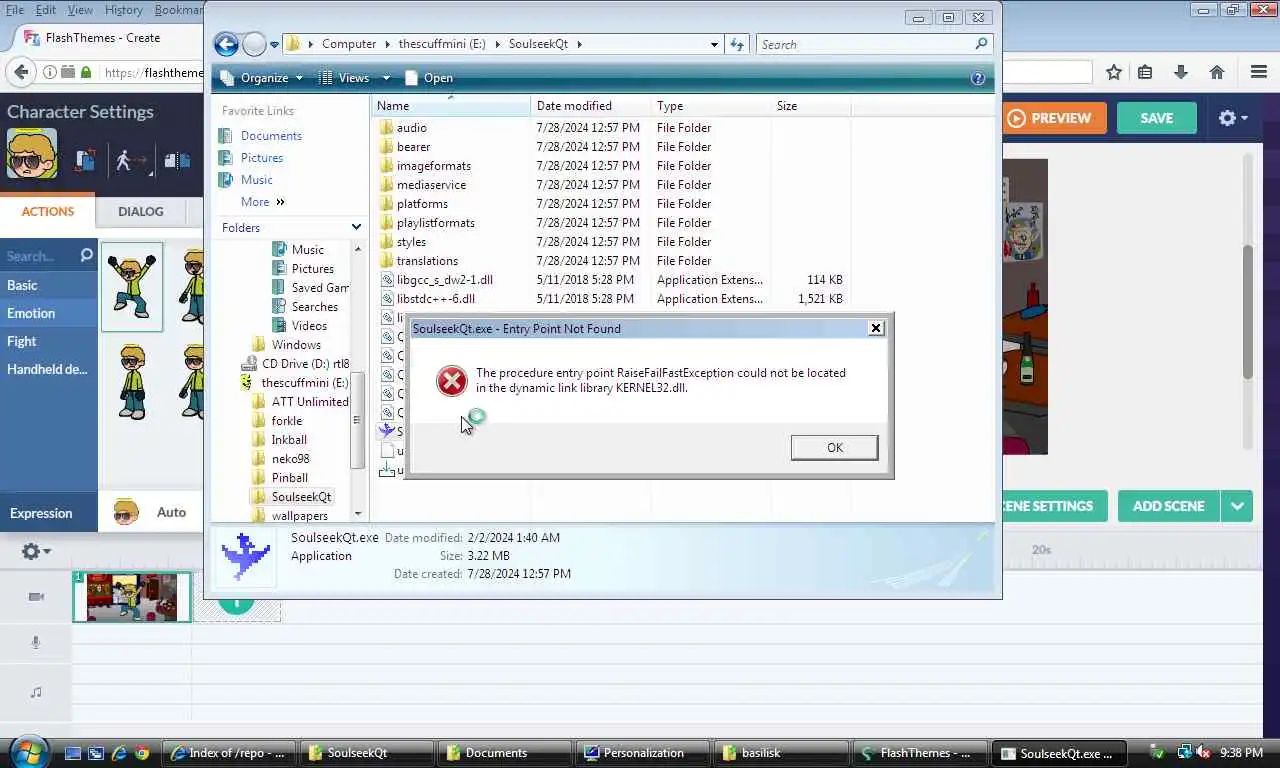This screenshot has height=768, width=1280.
Task: Select the Saved Games tree item
Action: [x=319, y=288]
